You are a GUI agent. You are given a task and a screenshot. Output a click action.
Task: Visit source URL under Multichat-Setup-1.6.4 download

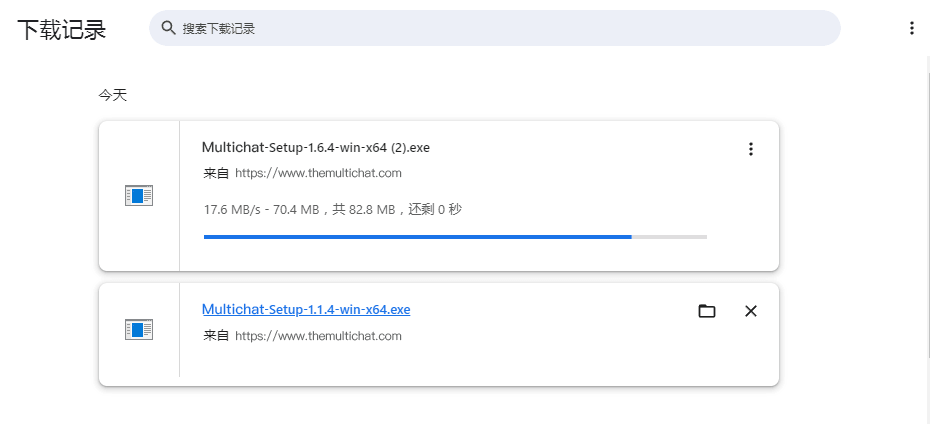pyautogui.click(x=319, y=173)
